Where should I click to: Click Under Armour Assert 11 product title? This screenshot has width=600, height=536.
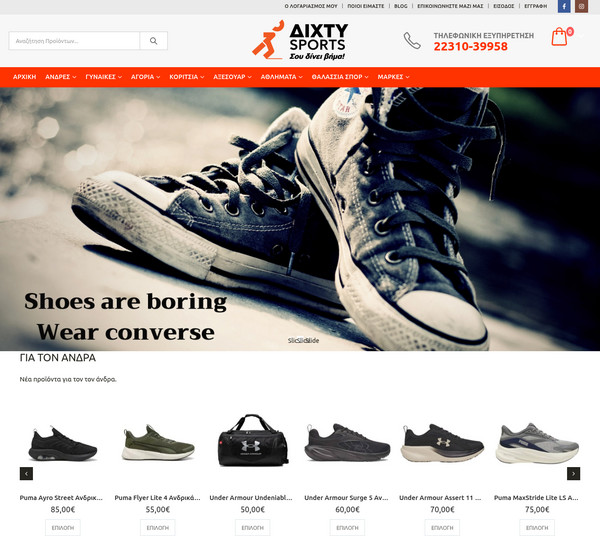tap(440, 498)
